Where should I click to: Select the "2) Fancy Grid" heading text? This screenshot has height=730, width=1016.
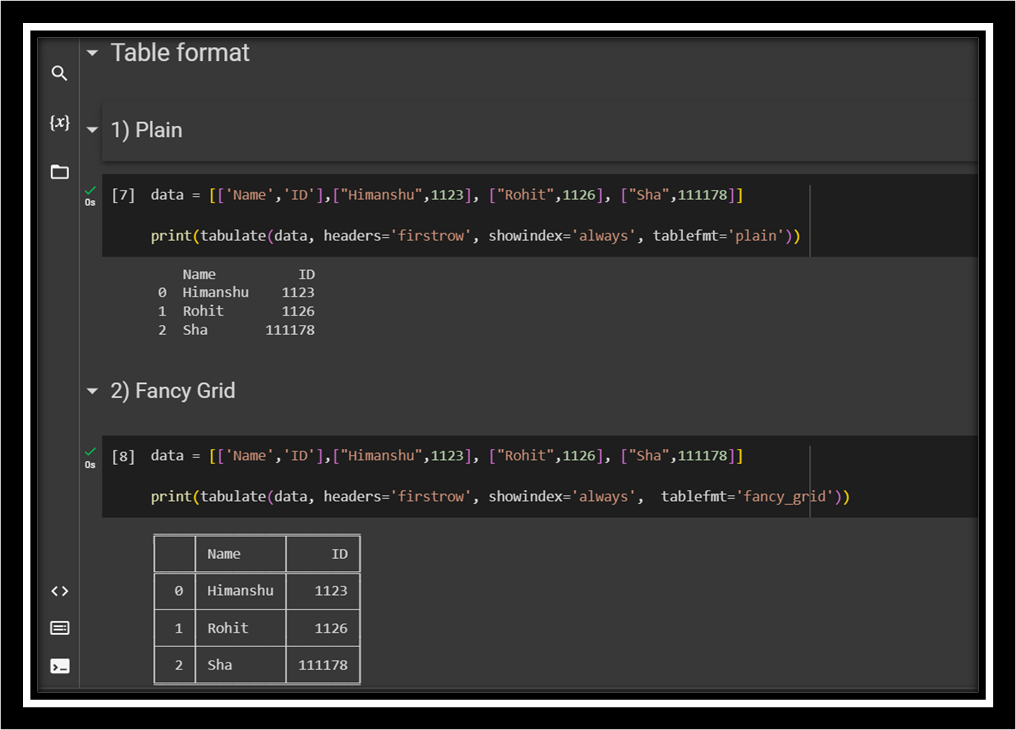173,391
